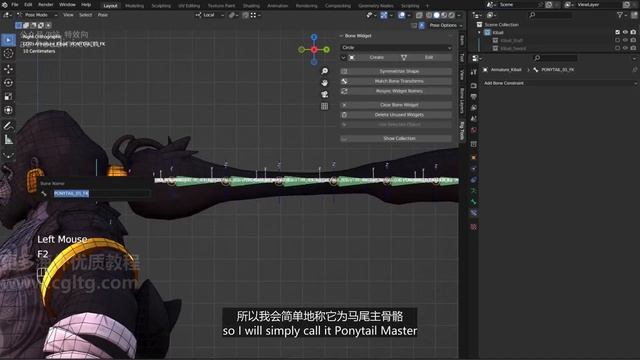Open the Render menu
Image resolution: width=640 pixels, height=360 pixels.
(x=46, y=5)
